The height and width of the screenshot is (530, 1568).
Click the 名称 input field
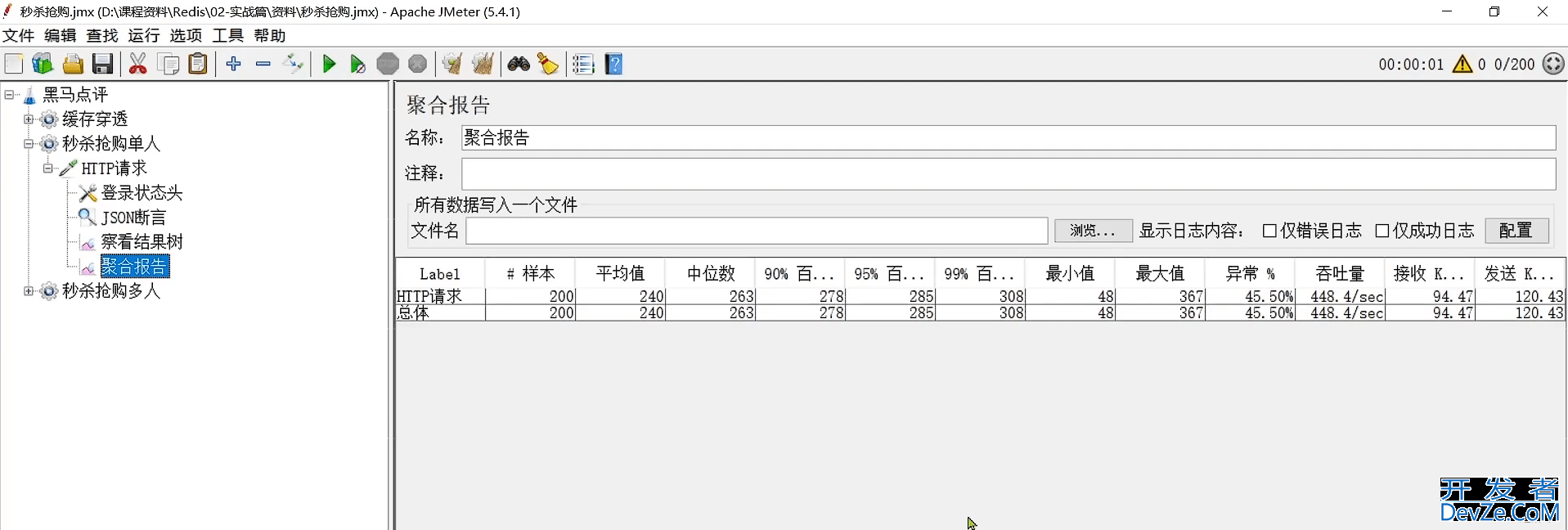point(1008,137)
